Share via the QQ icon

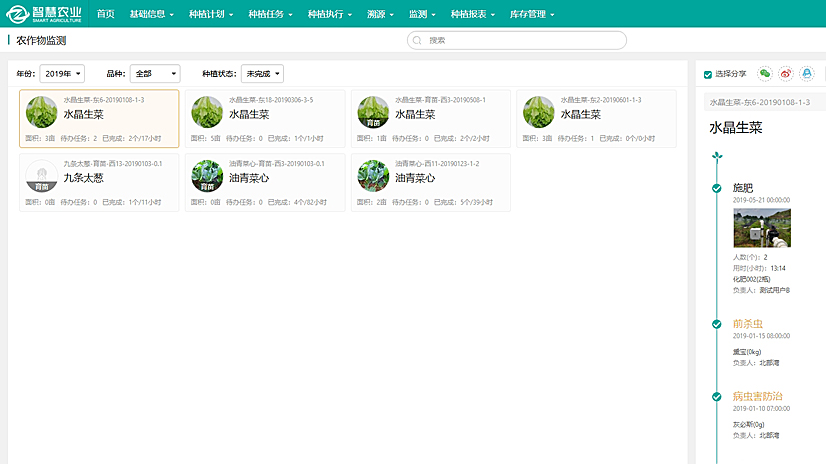click(x=807, y=73)
